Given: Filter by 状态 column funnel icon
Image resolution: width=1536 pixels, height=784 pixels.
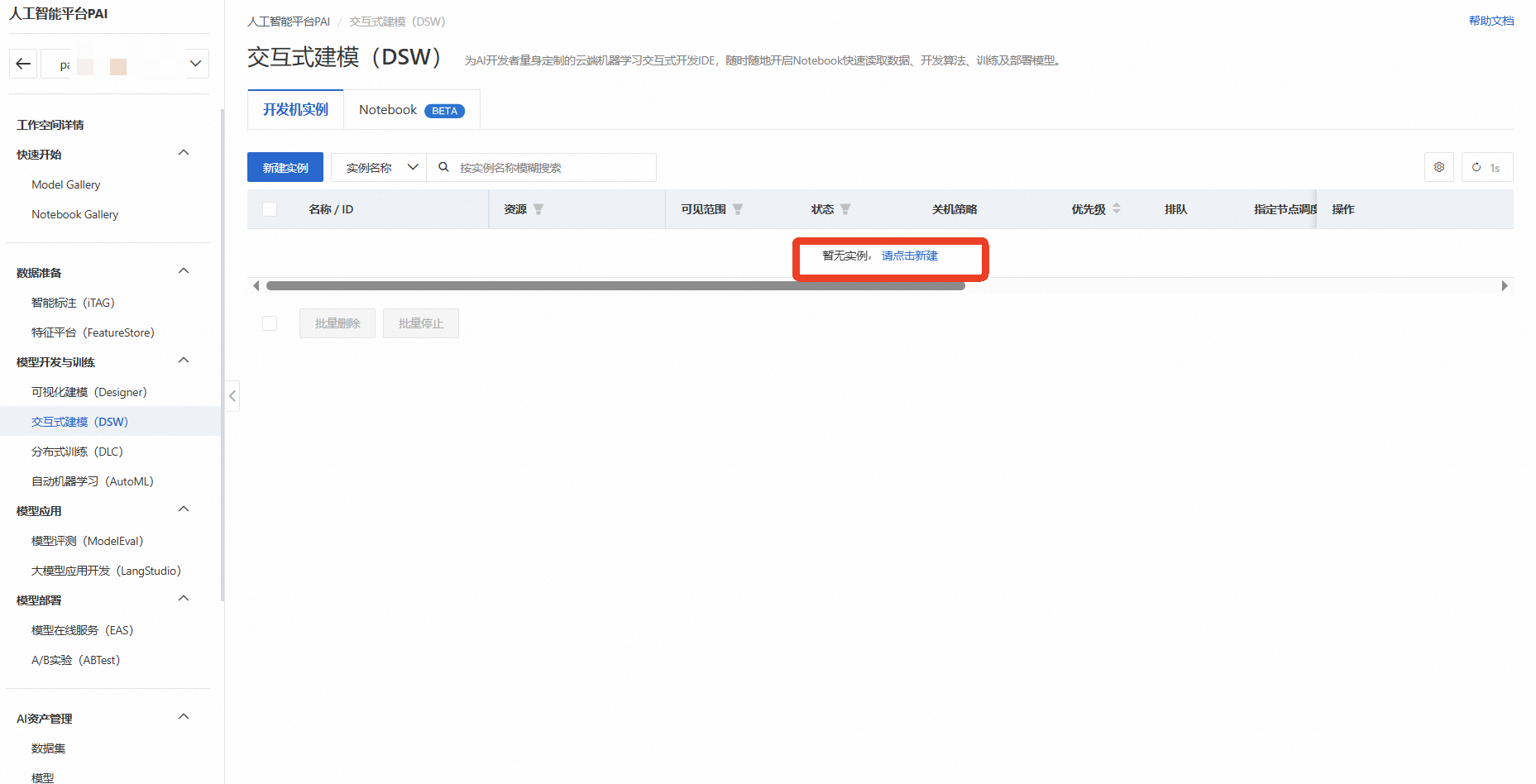Looking at the screenshot, I should pyautogui.click(x=845, y=209).
